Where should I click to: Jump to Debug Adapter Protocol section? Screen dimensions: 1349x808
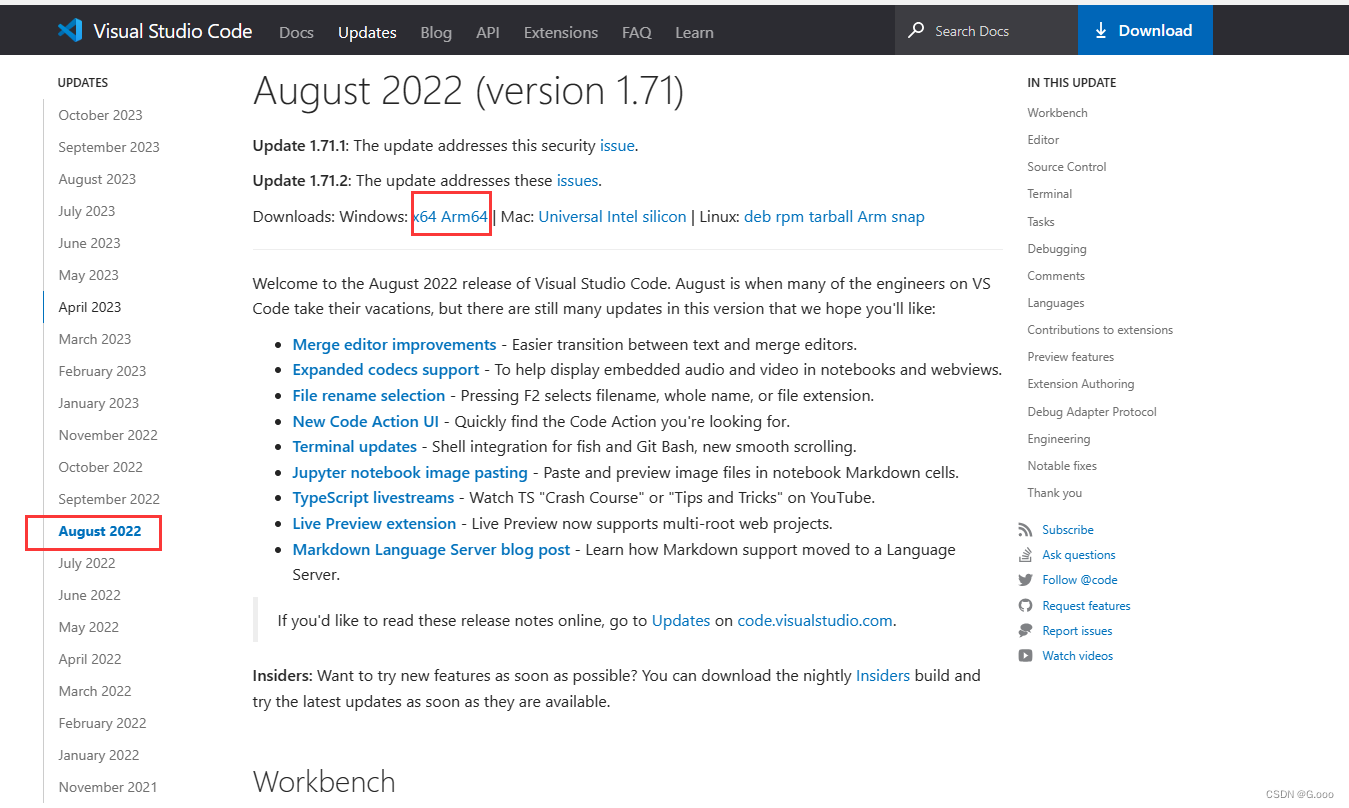1092,412
